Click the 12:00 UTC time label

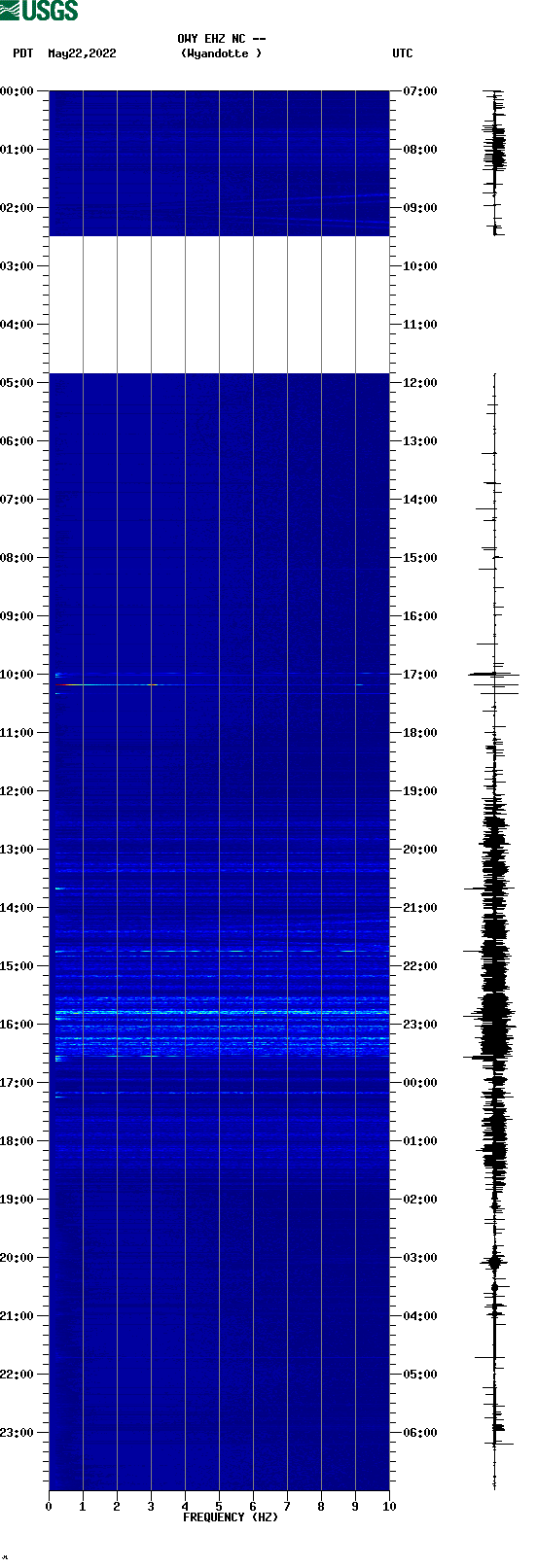pos(420,383)
